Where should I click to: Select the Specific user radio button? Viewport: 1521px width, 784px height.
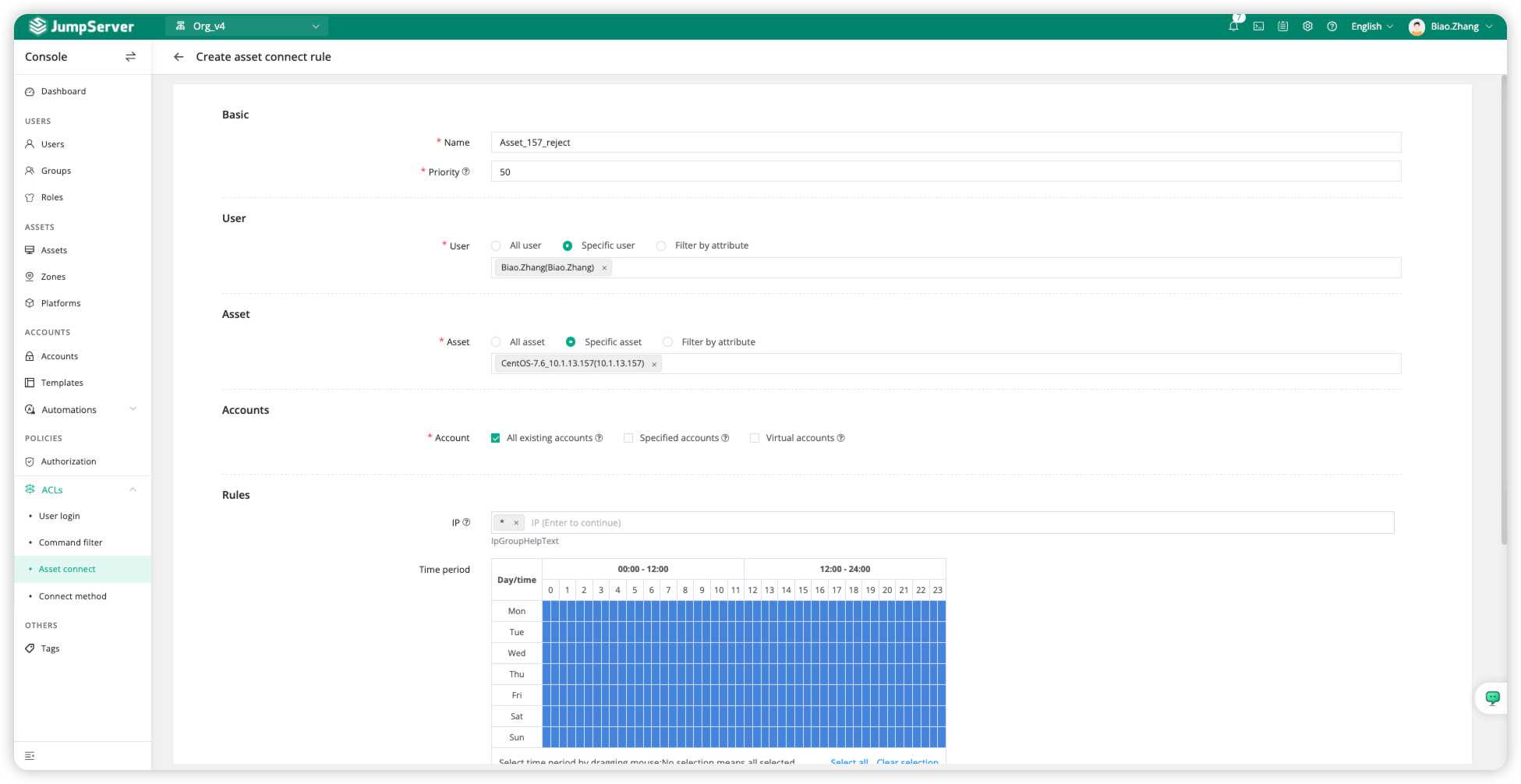[568, 245]
